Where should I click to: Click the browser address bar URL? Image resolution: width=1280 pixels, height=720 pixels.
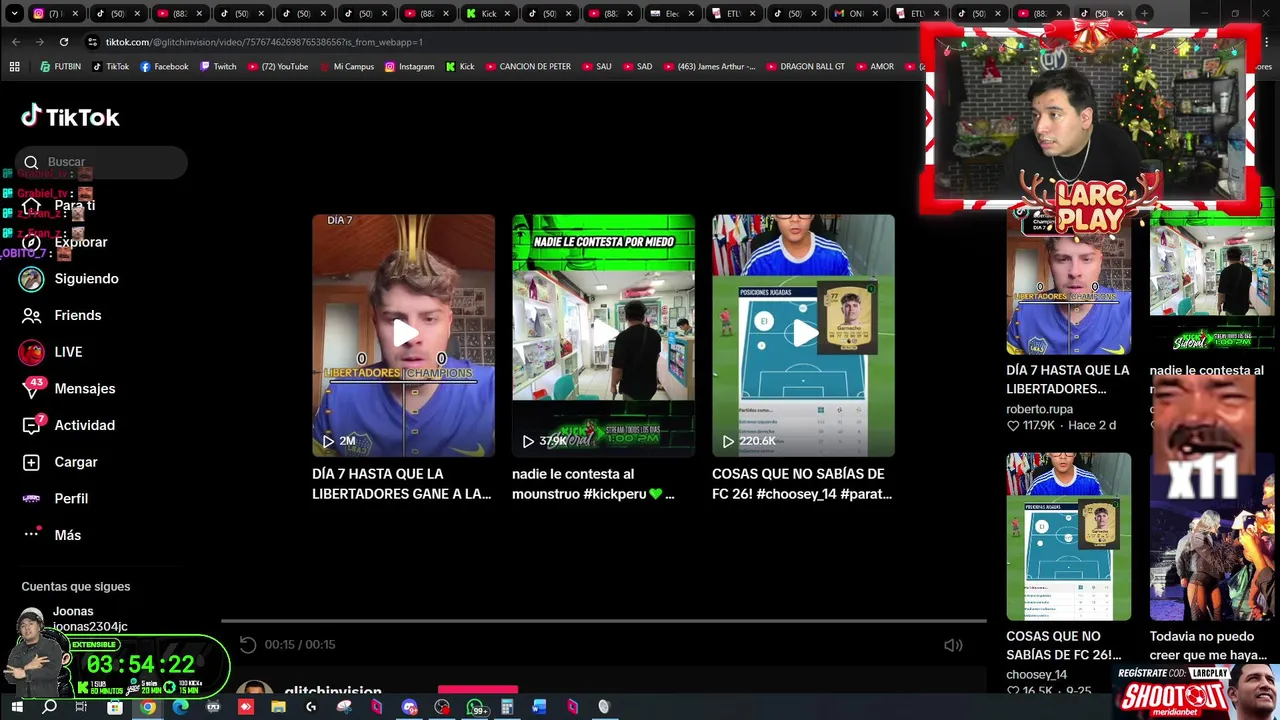tap(264, 42)
